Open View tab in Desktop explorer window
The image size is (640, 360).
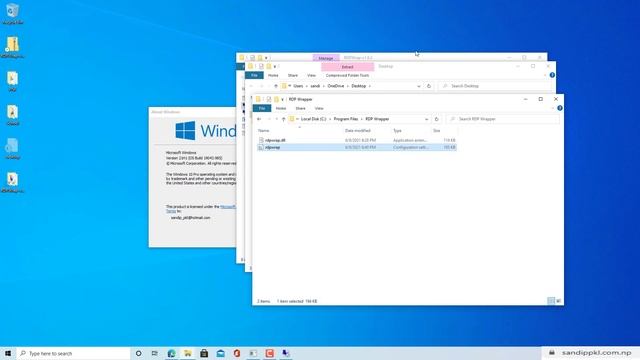[311, 76]
